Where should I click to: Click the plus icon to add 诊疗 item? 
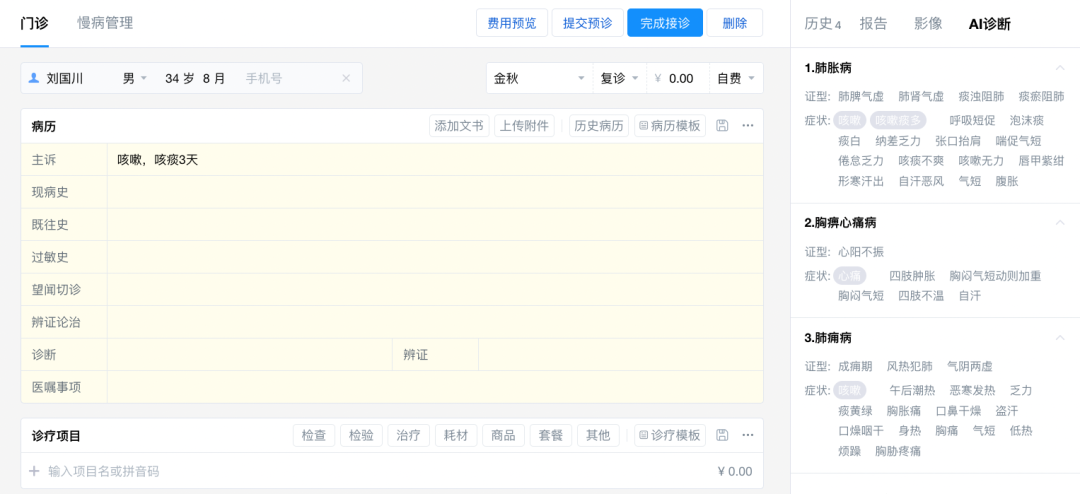(34, 471)
